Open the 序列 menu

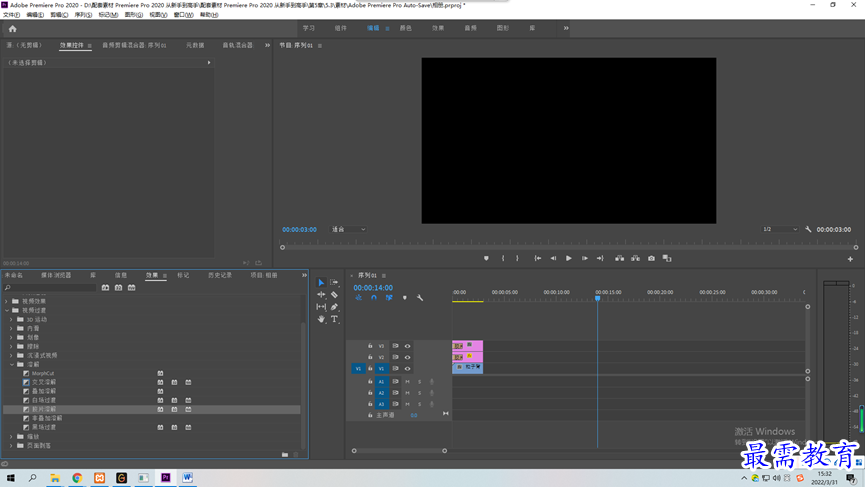click(x=83, y=15)
